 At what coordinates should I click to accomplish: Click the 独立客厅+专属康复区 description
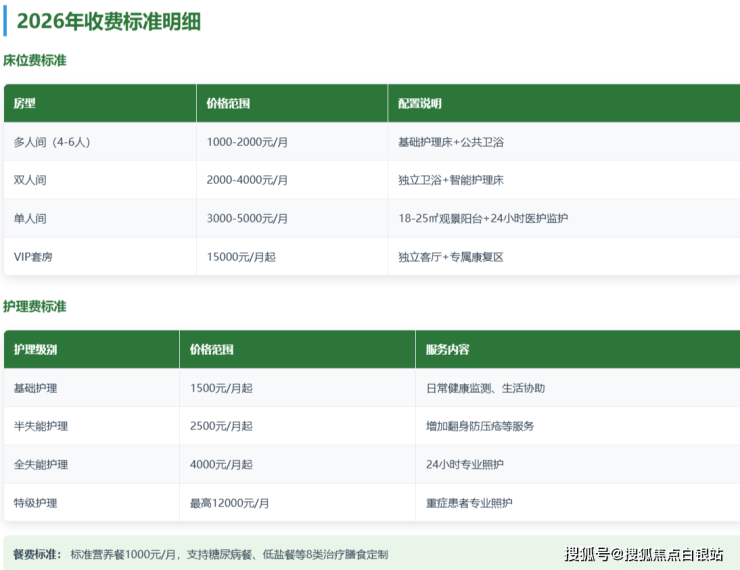pos(450,257)
